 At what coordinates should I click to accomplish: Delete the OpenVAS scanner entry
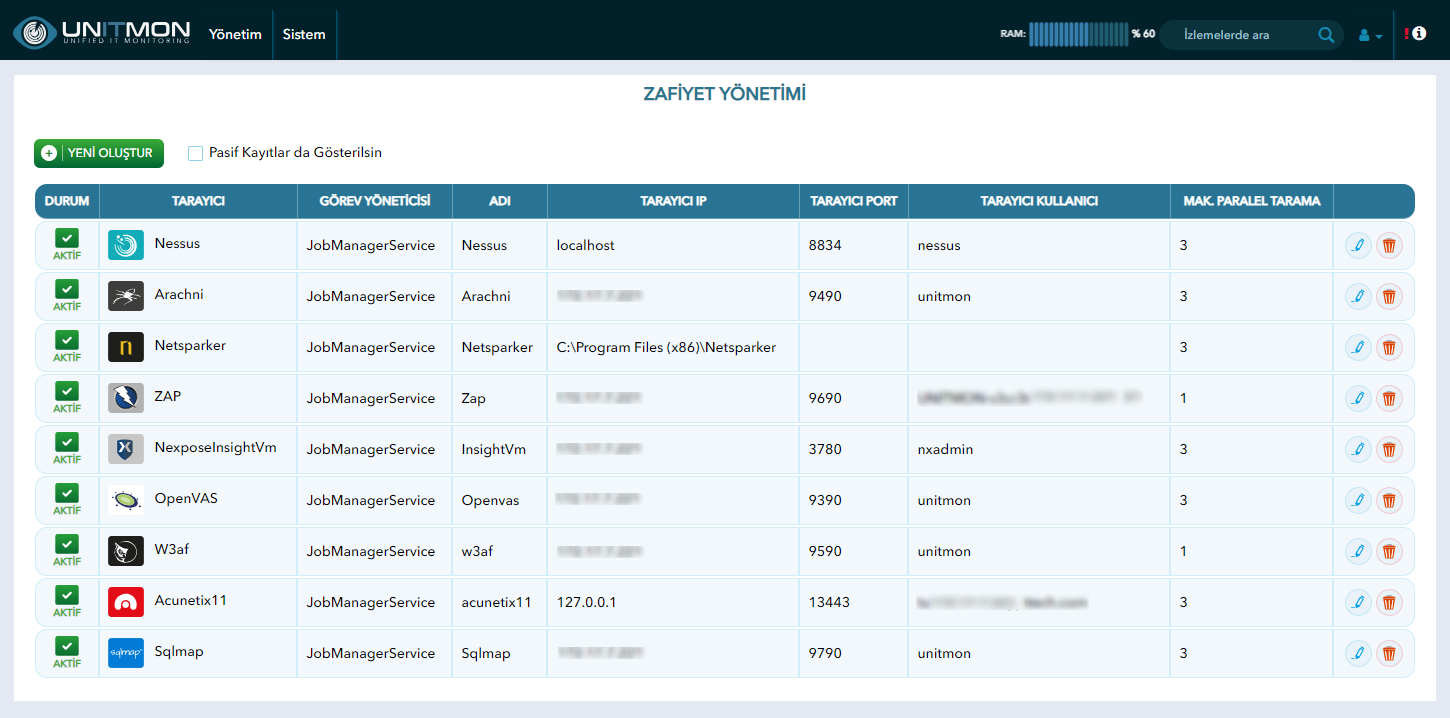pos(1389,500)
